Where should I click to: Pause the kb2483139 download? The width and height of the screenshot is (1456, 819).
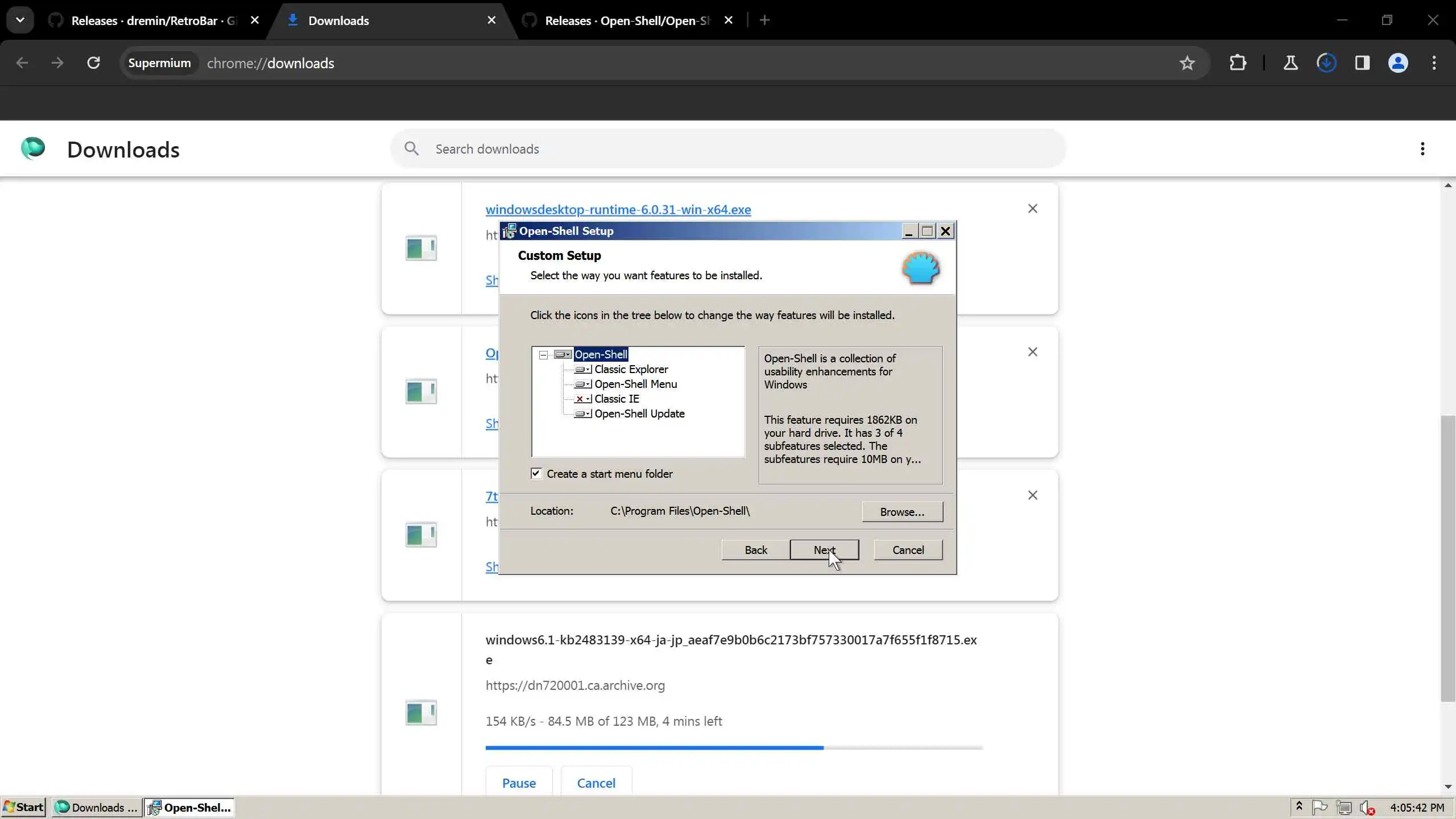coord(519,783)
